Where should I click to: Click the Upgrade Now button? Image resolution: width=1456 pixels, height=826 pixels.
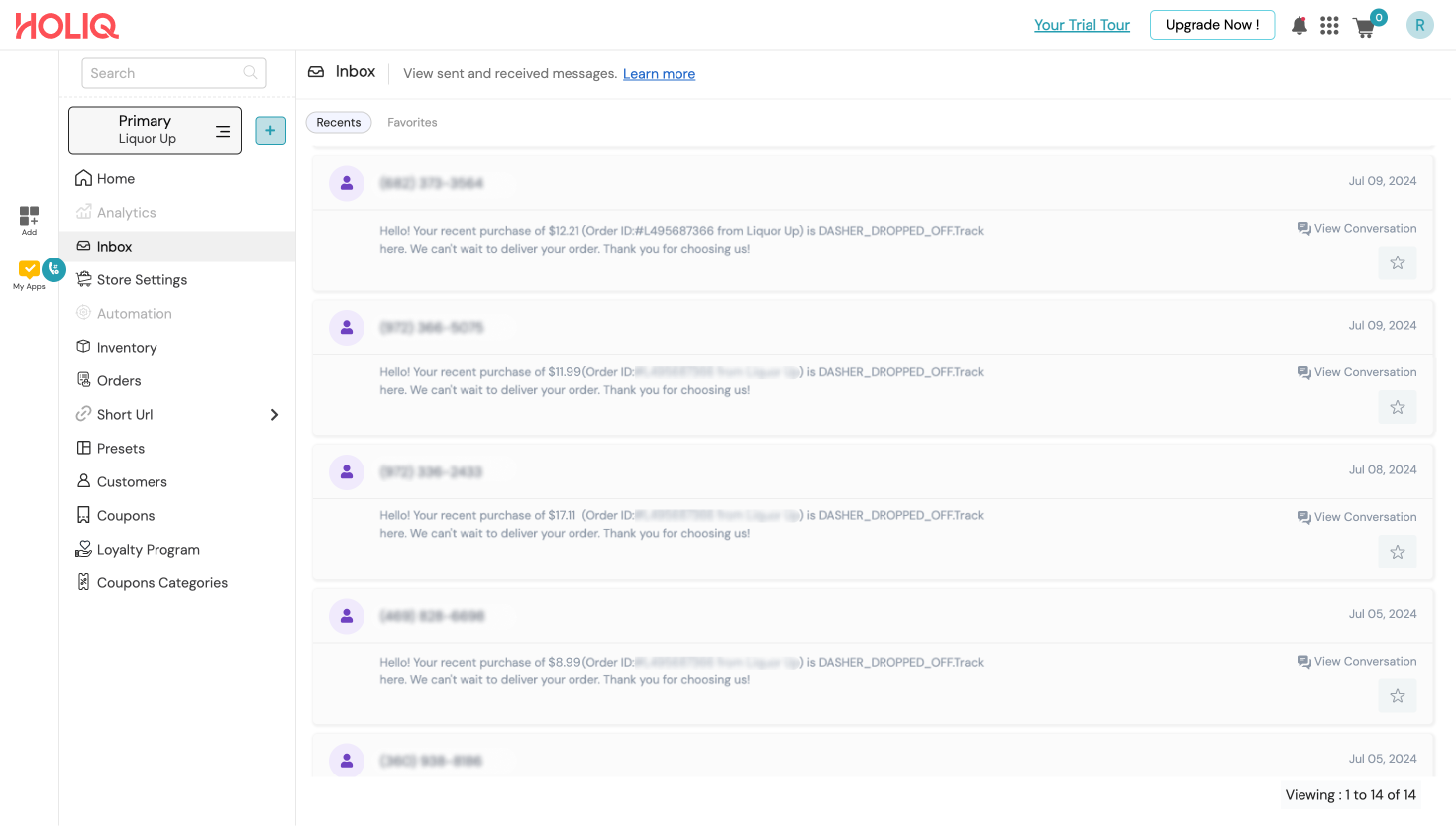1212,25
